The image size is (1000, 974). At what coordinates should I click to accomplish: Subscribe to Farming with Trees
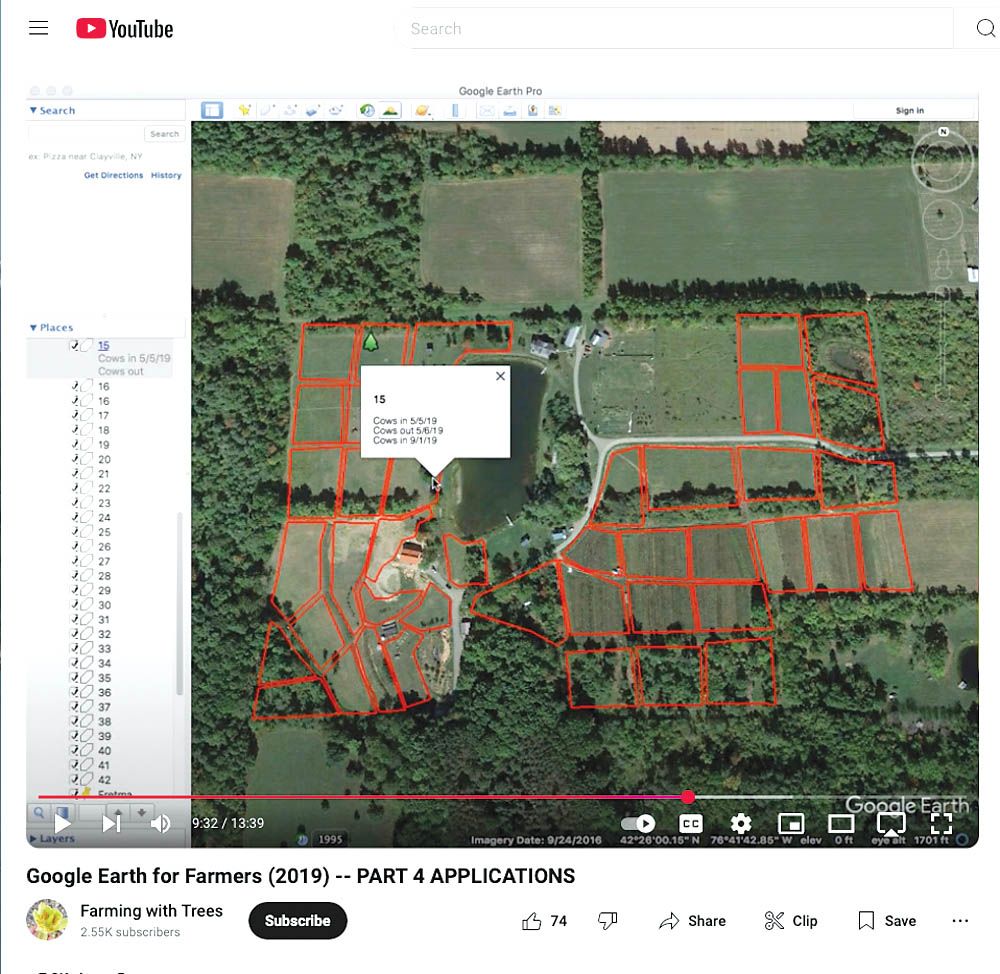pos(297,921)
